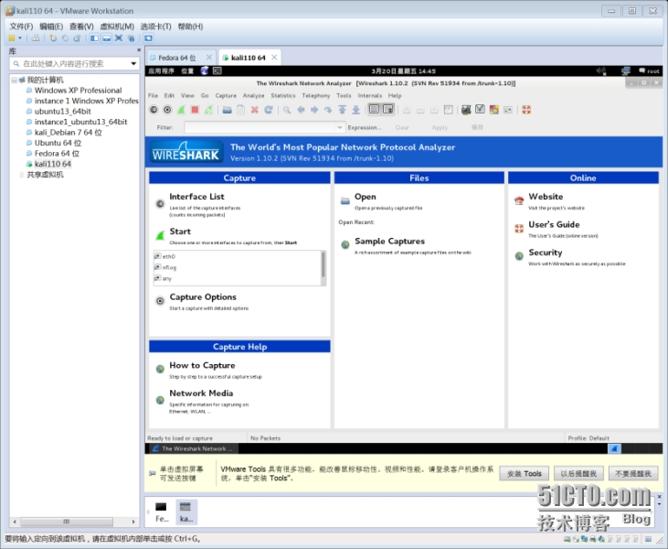Open the Filter field dropdown arrow
668x549 pixels.
pos(340,127)
